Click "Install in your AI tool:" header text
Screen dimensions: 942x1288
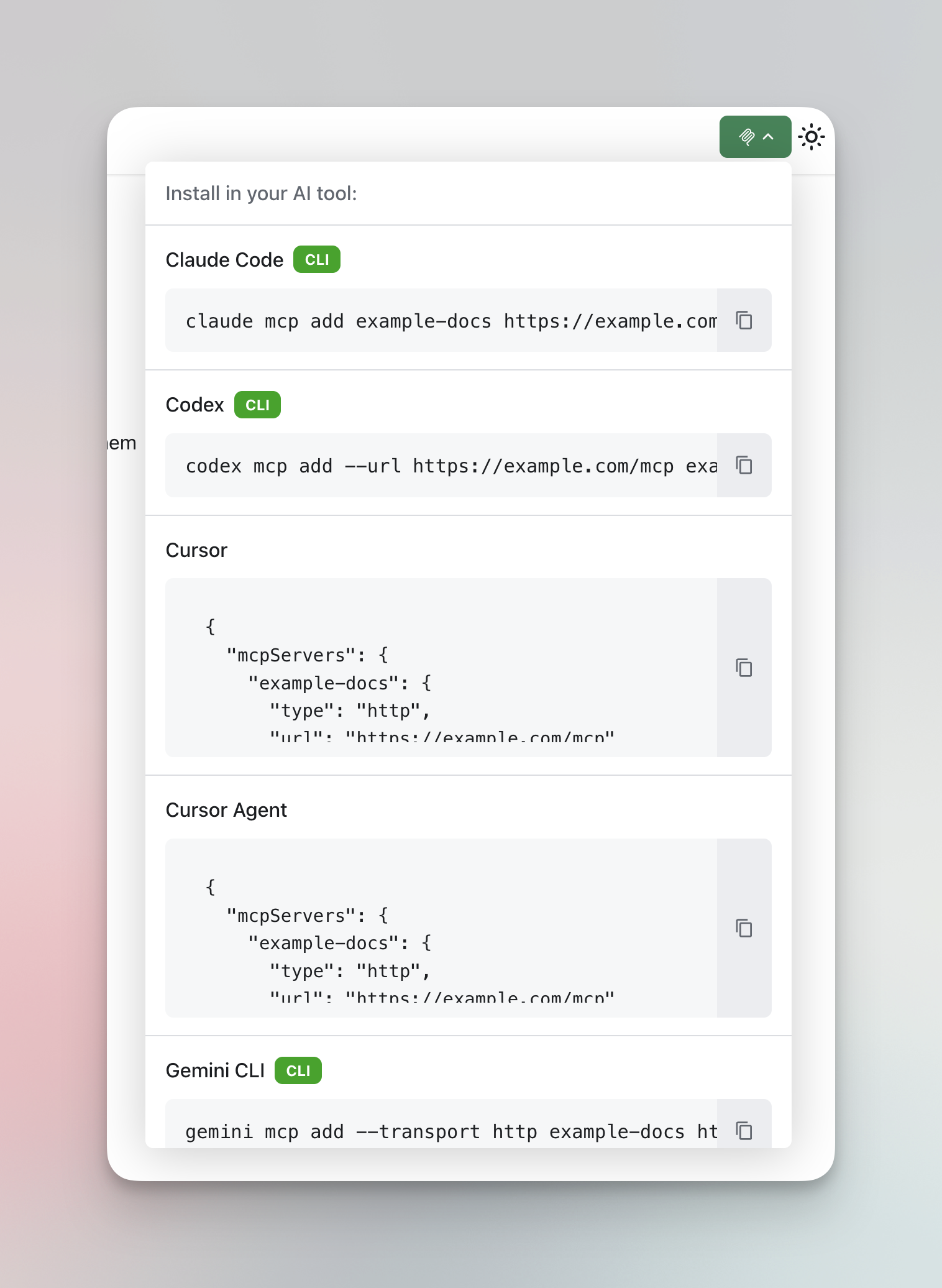tap(261, 193)
